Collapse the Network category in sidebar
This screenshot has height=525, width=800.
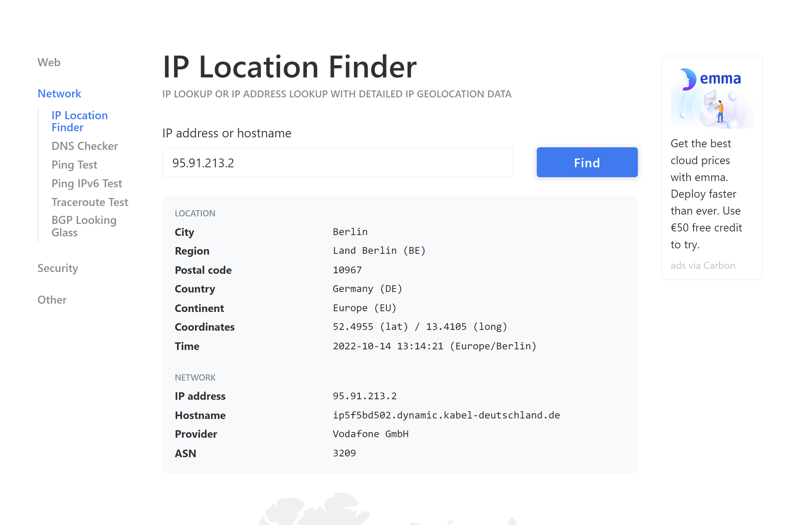(x=59, y=93)
